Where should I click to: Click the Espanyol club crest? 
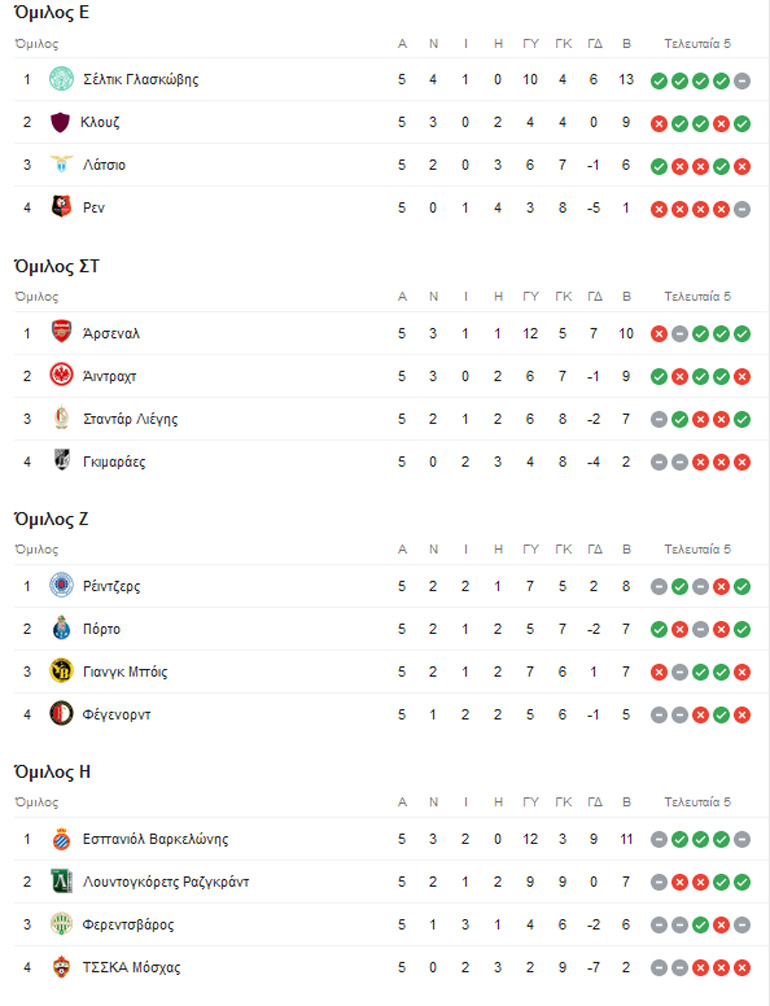point(62,839)
